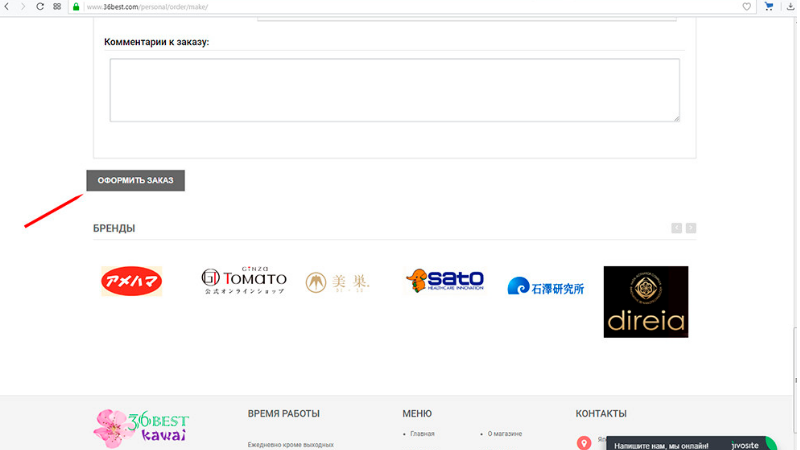The height and width of the screenshot is (450, 800).
Task: Open the shopping cart icon in the toolbar
Action: 769,7
